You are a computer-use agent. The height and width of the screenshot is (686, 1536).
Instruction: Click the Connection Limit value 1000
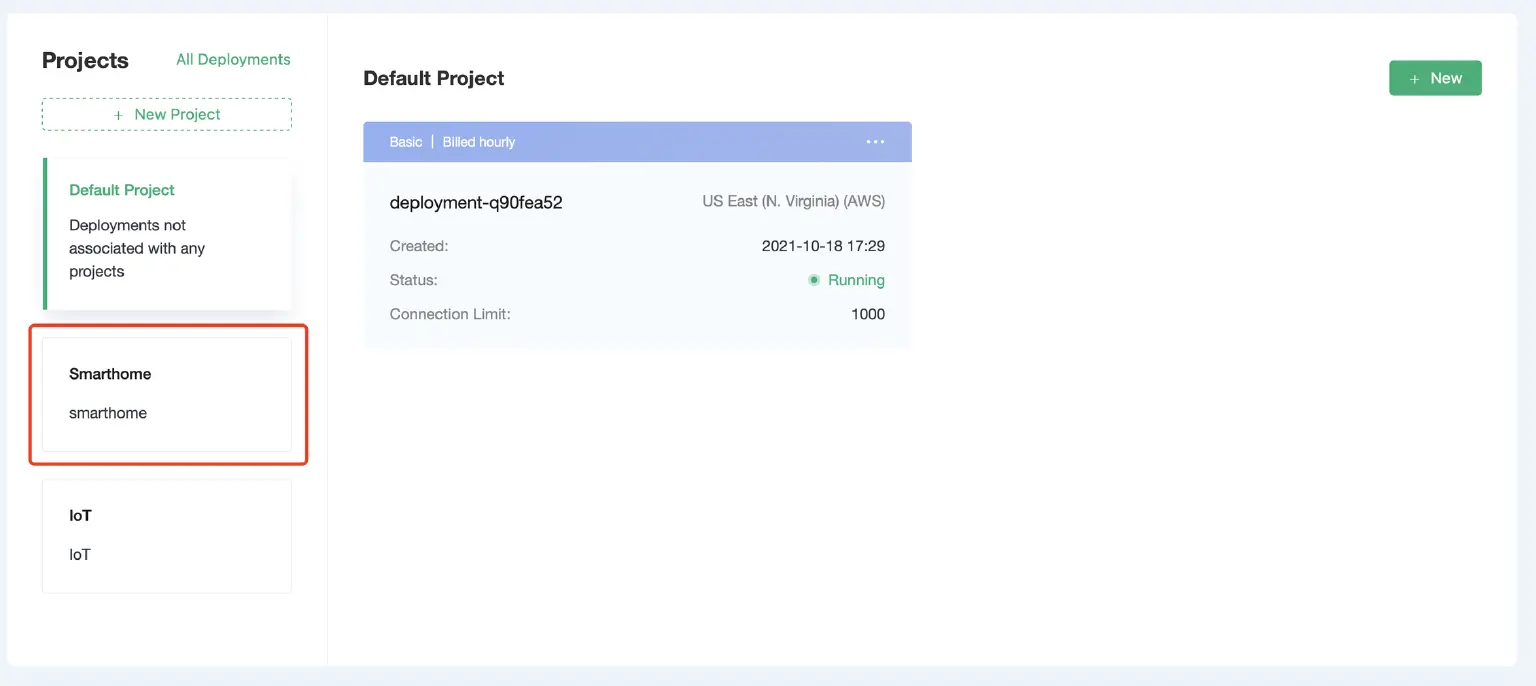867,313
